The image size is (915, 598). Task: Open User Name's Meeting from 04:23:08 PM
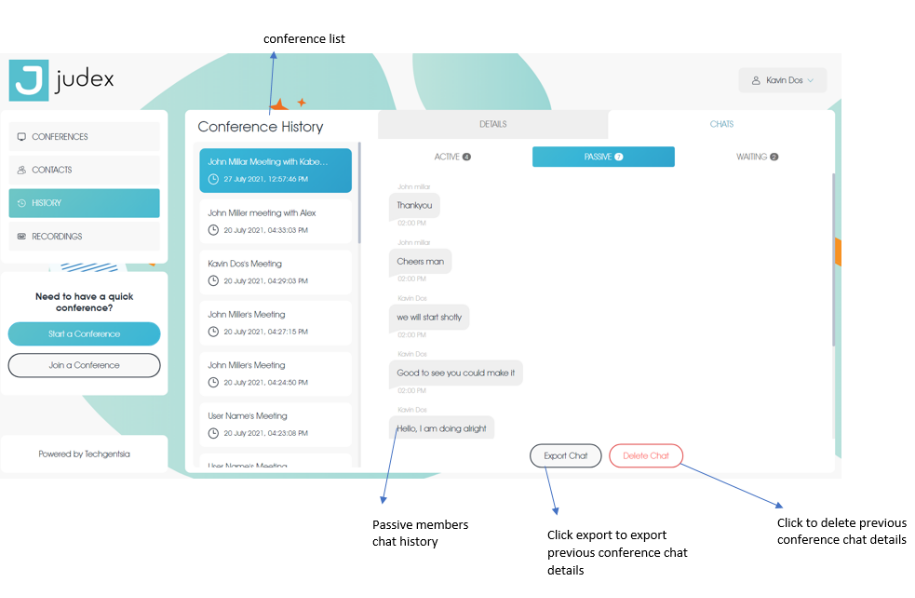click(x=275, y=424)
